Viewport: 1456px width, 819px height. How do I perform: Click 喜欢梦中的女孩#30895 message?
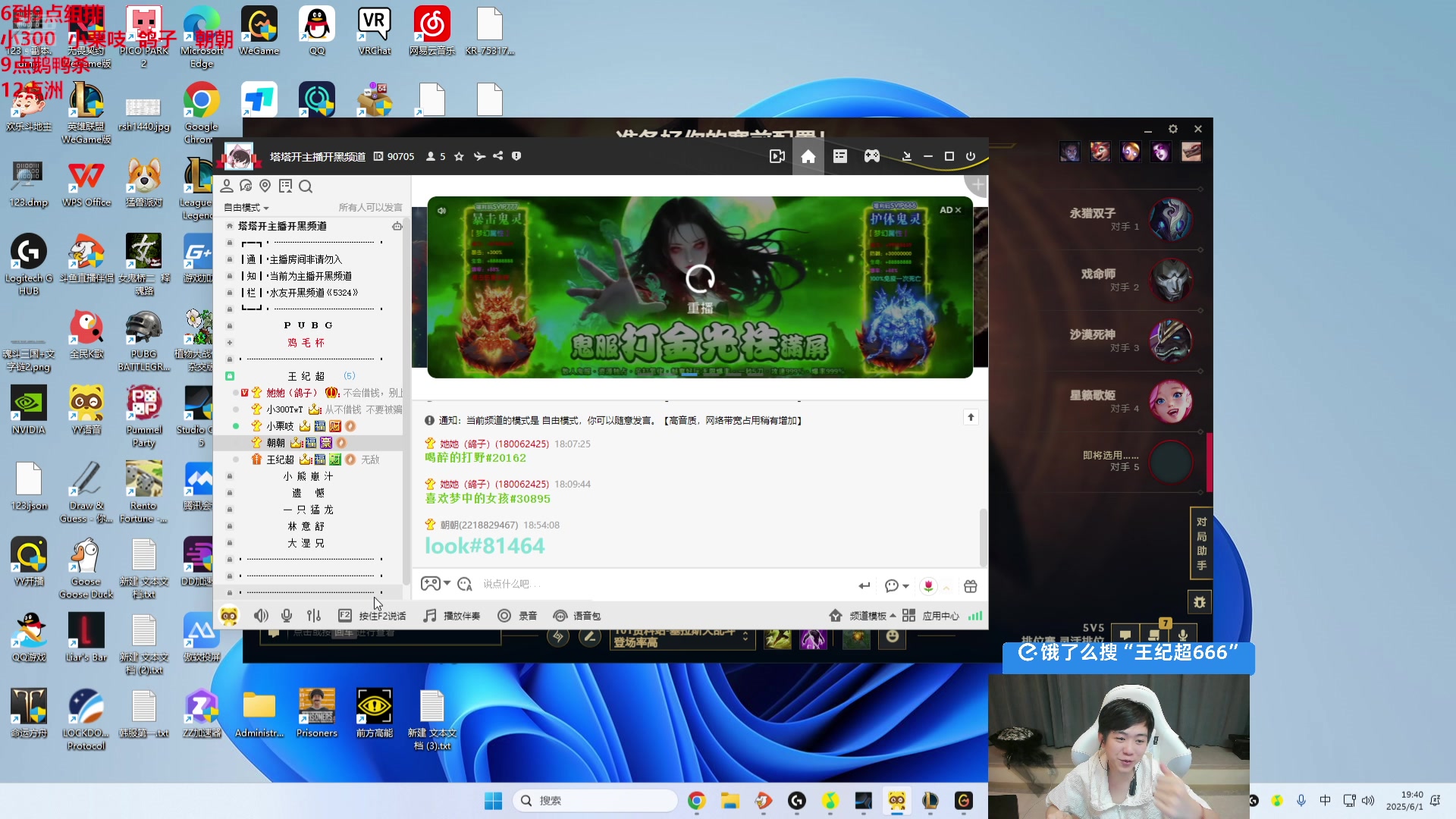488,499
